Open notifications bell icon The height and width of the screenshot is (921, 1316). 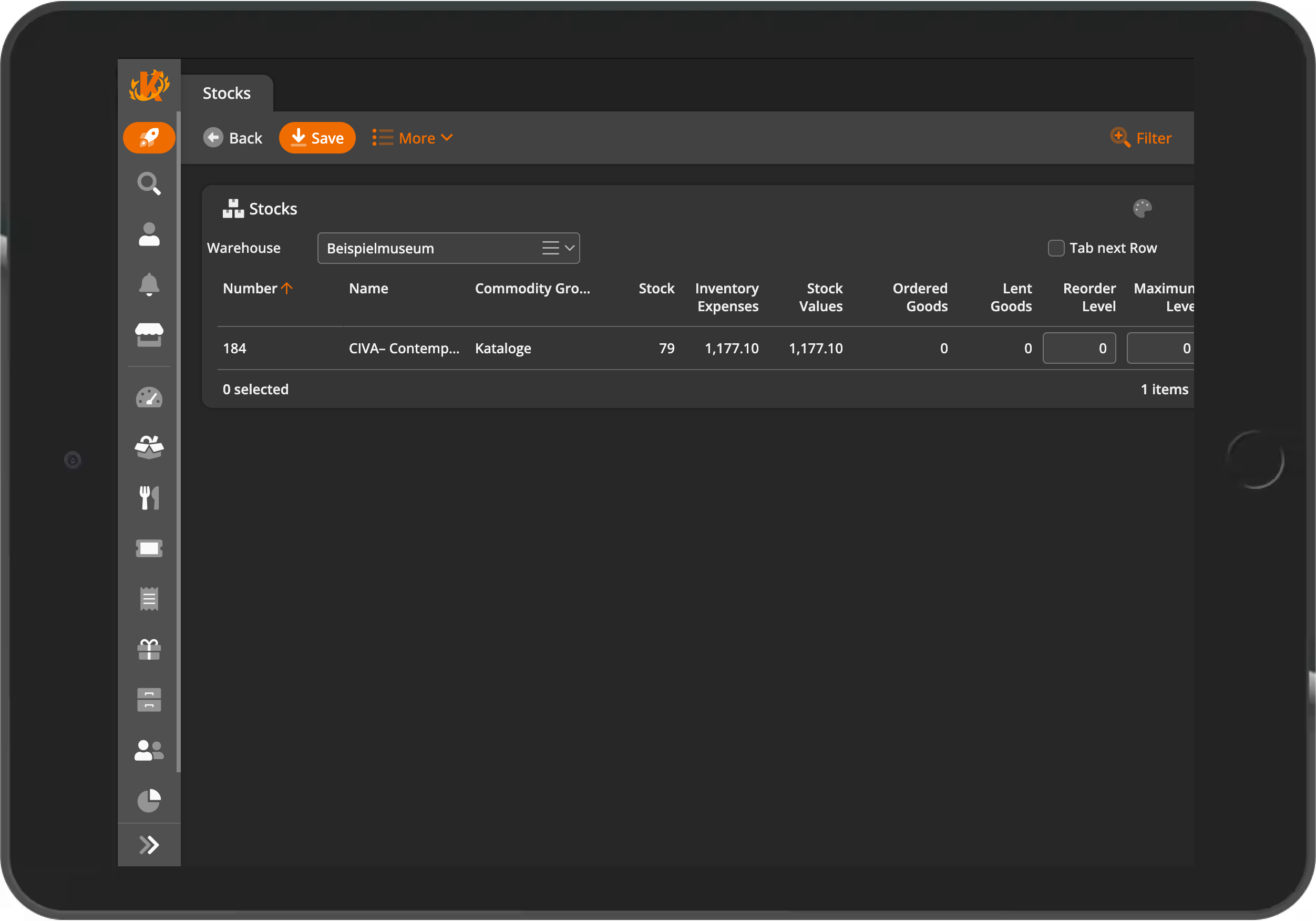pyautogui.click(x=149, y=284)
